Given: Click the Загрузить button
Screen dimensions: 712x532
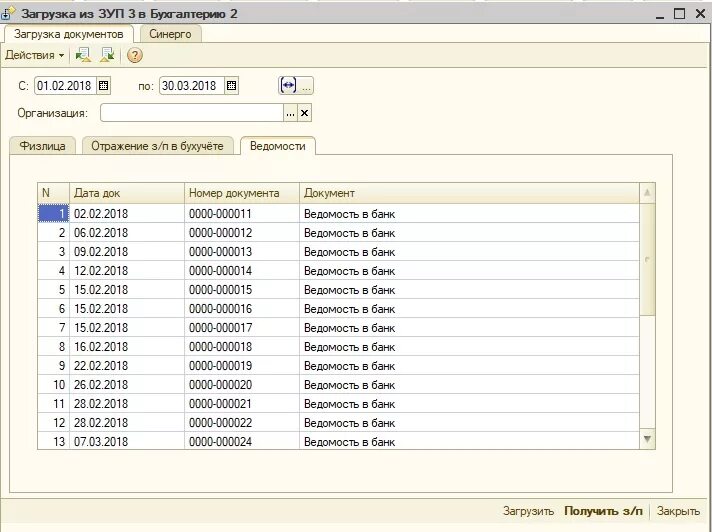Looking at the screenshot, I should (x=528, y=511).
